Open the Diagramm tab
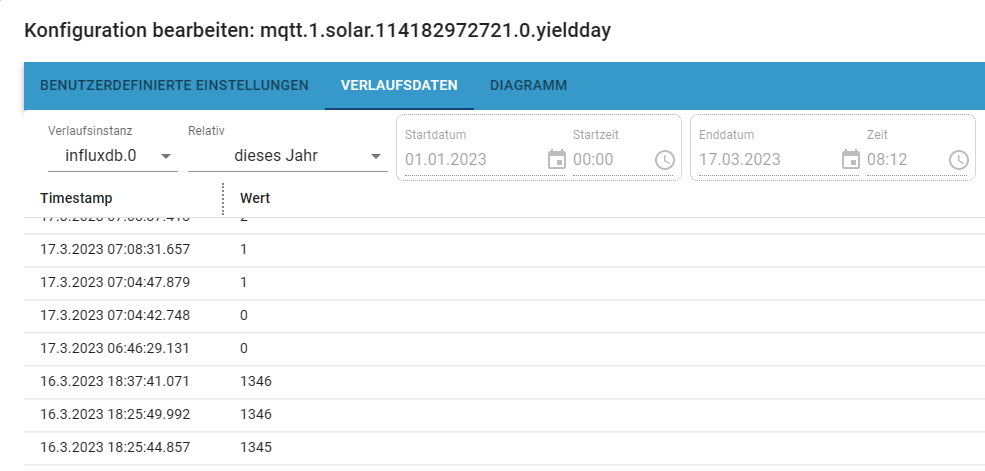 528,86
